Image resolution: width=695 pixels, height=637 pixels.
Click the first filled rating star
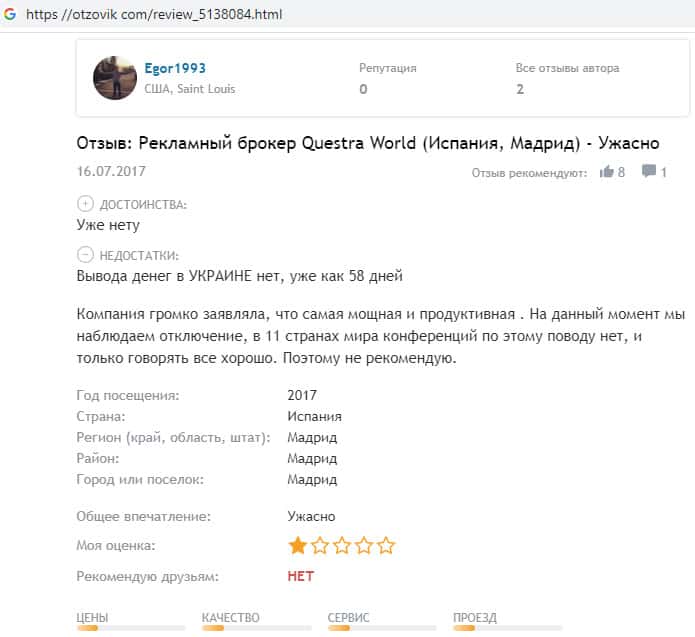coord(297,546)
